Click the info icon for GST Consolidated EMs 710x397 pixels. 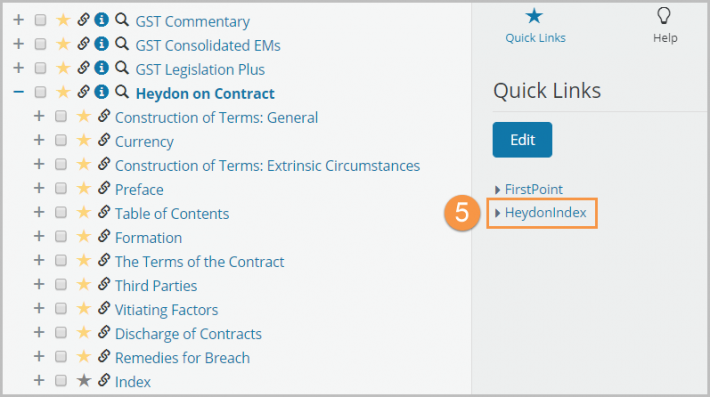point(101,43)
